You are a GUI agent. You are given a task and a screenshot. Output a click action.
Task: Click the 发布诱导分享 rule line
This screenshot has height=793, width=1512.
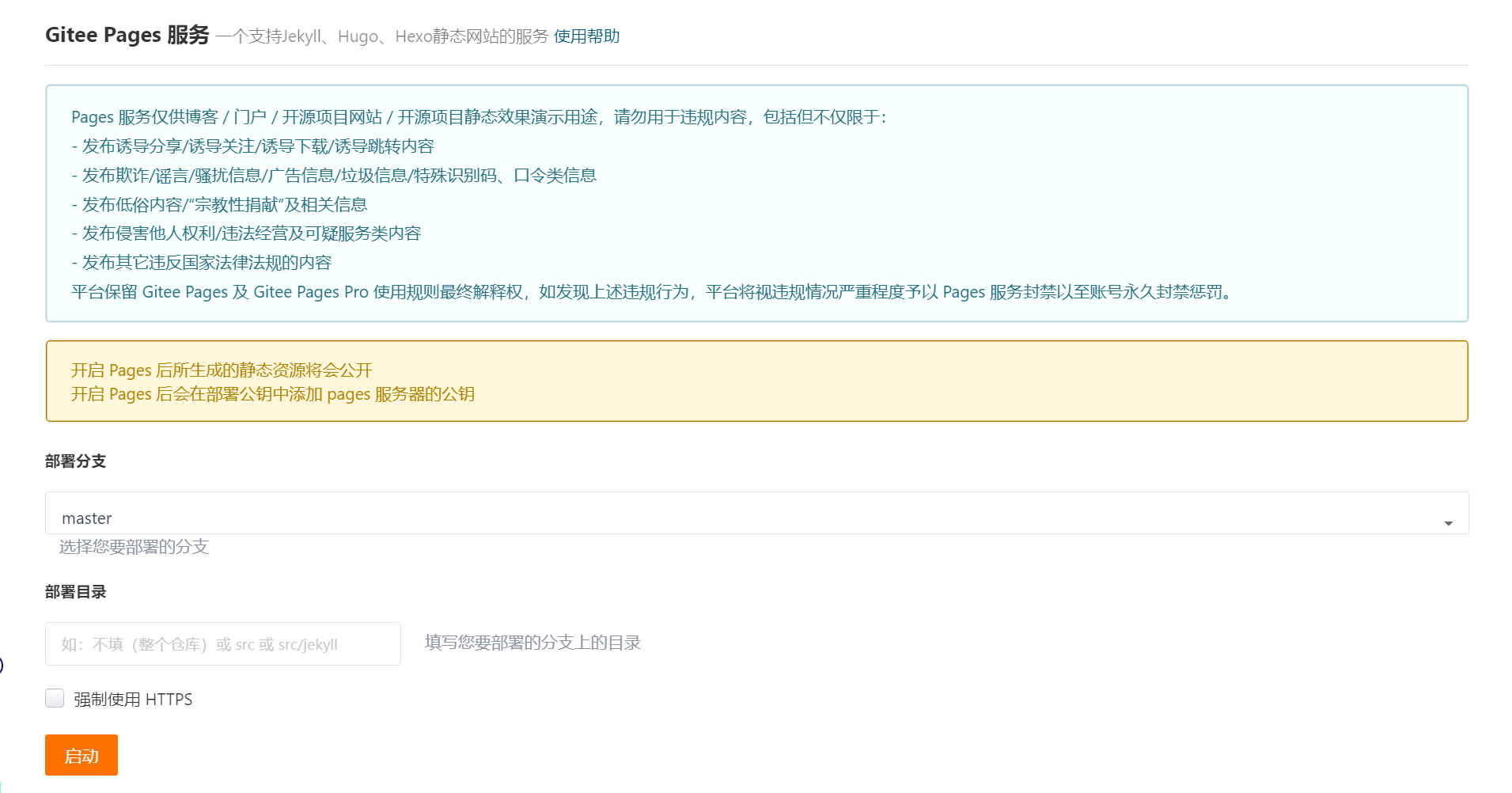click(252, 146)
